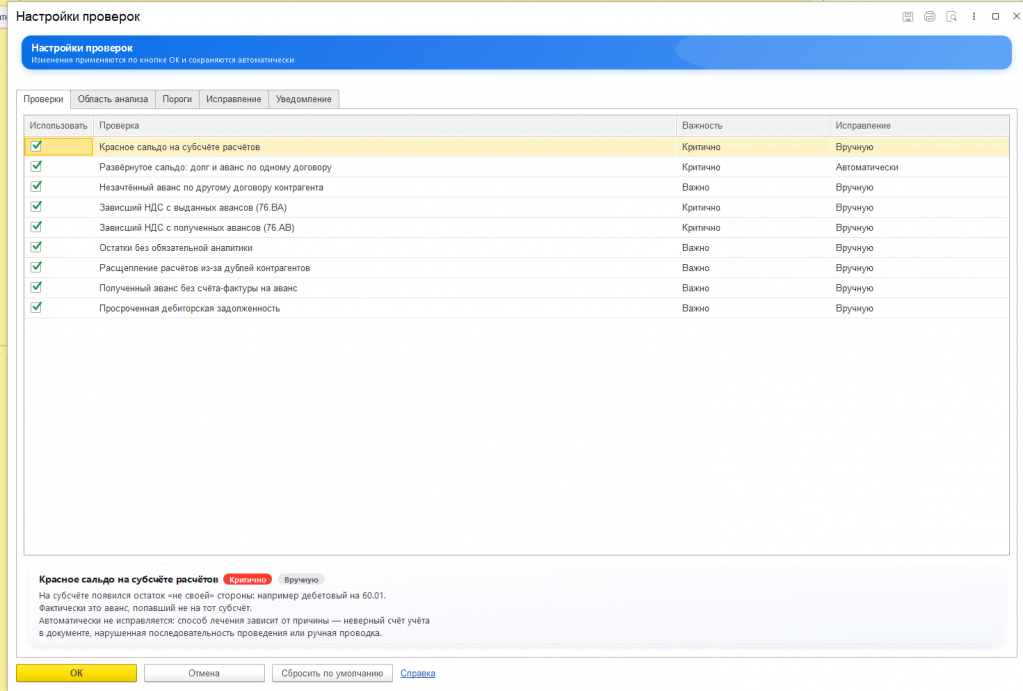Switch to the Пороги tab
This screenshot has height=691, width=1023.
coord(177,99)
